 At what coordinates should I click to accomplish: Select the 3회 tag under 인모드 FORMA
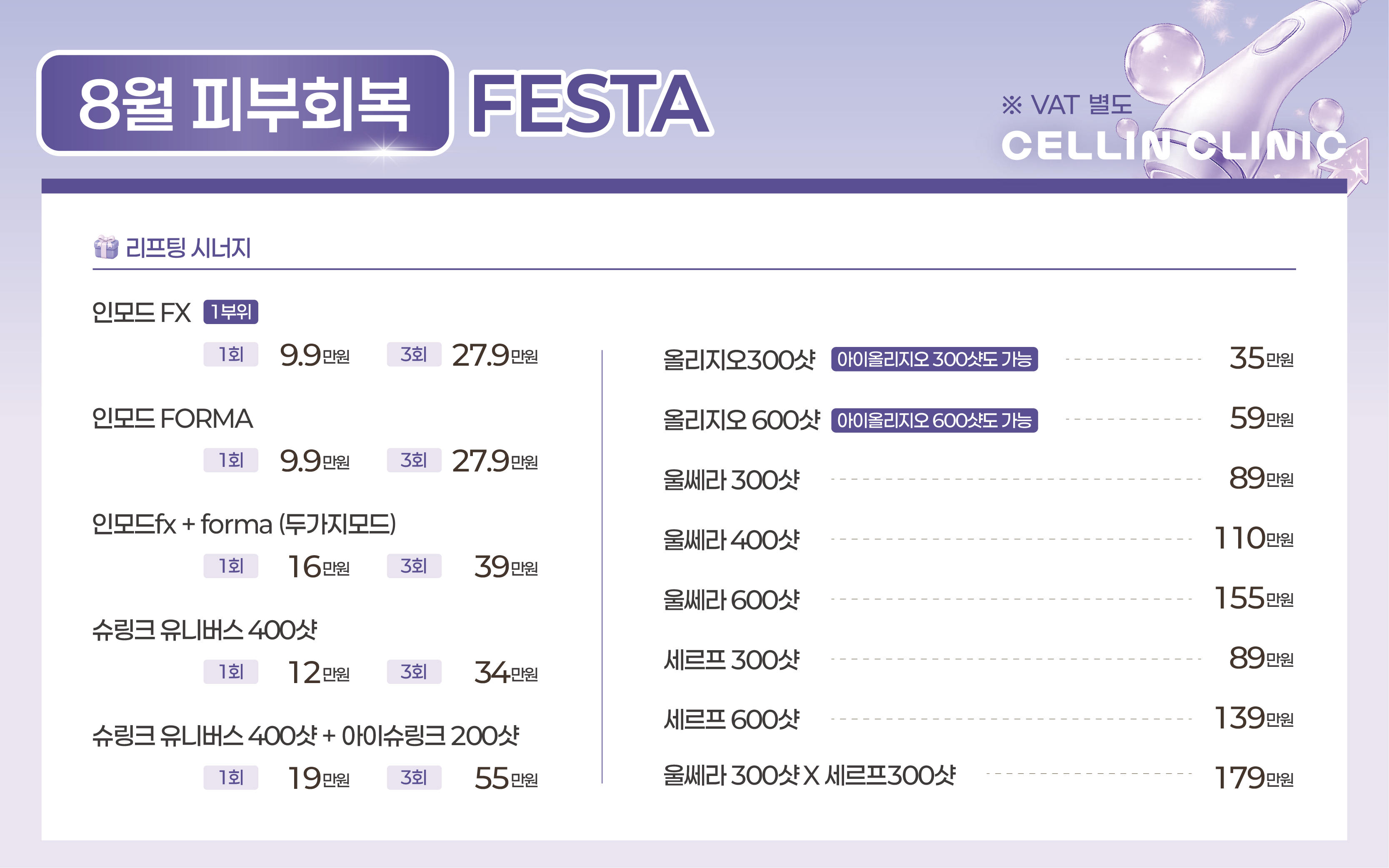pyautogui.click(x=414, y=460)
